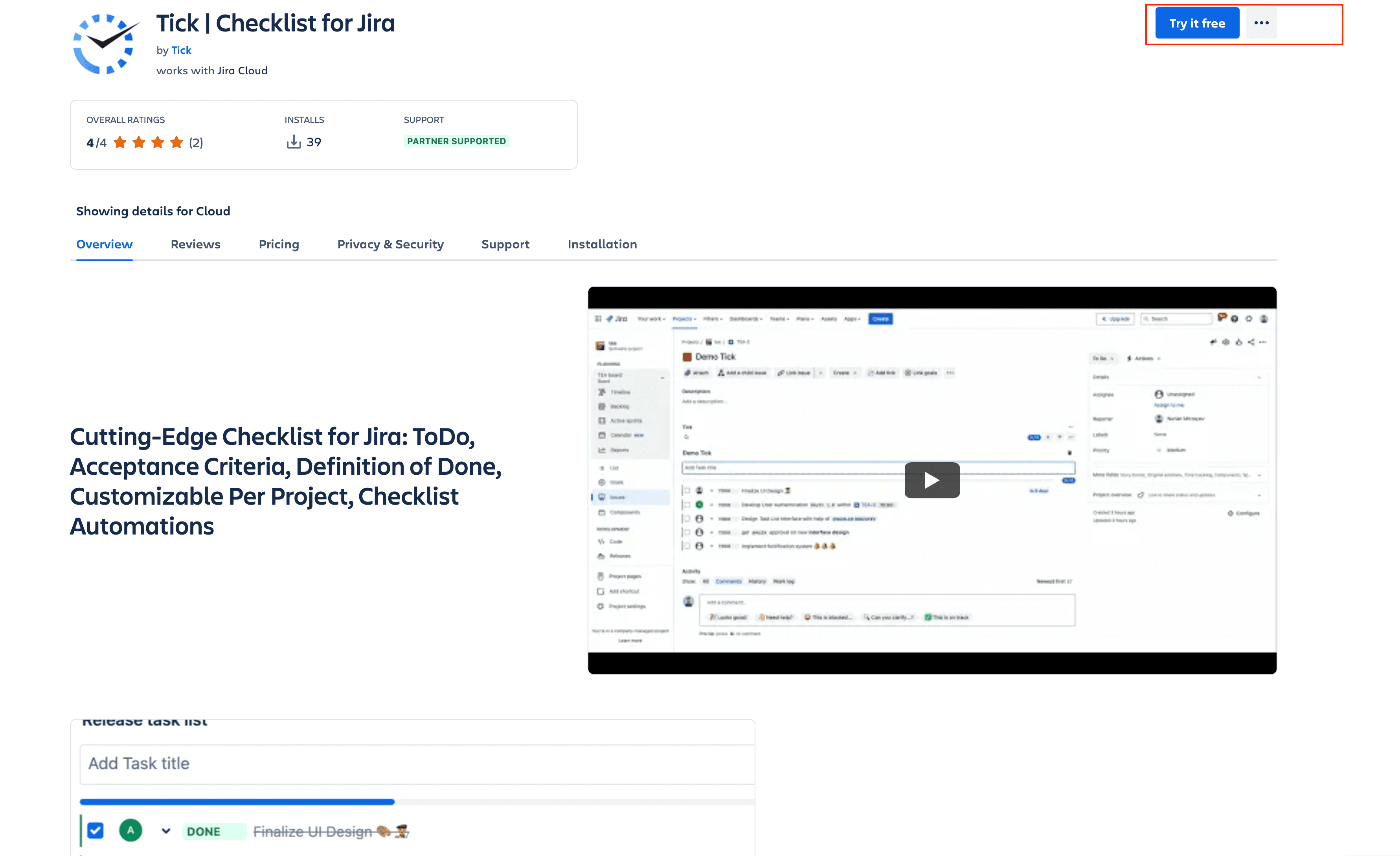The image size is (1400, 856).
Task: Click the review count (2)
Action: tap(196, 143)
